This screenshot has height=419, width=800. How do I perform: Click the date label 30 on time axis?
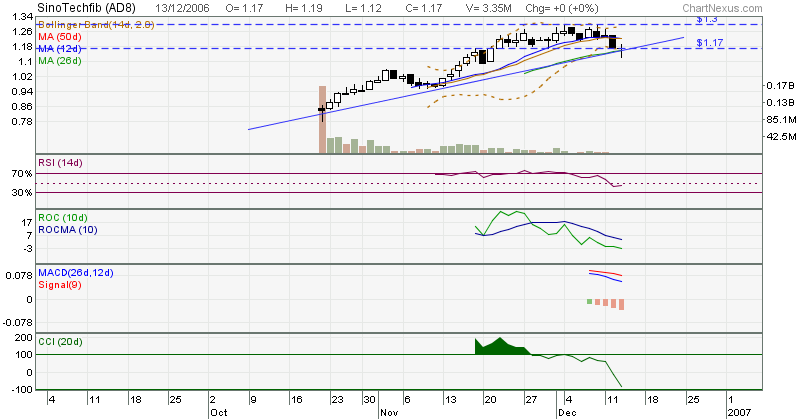pyautogui.click(x=370, y=400)
